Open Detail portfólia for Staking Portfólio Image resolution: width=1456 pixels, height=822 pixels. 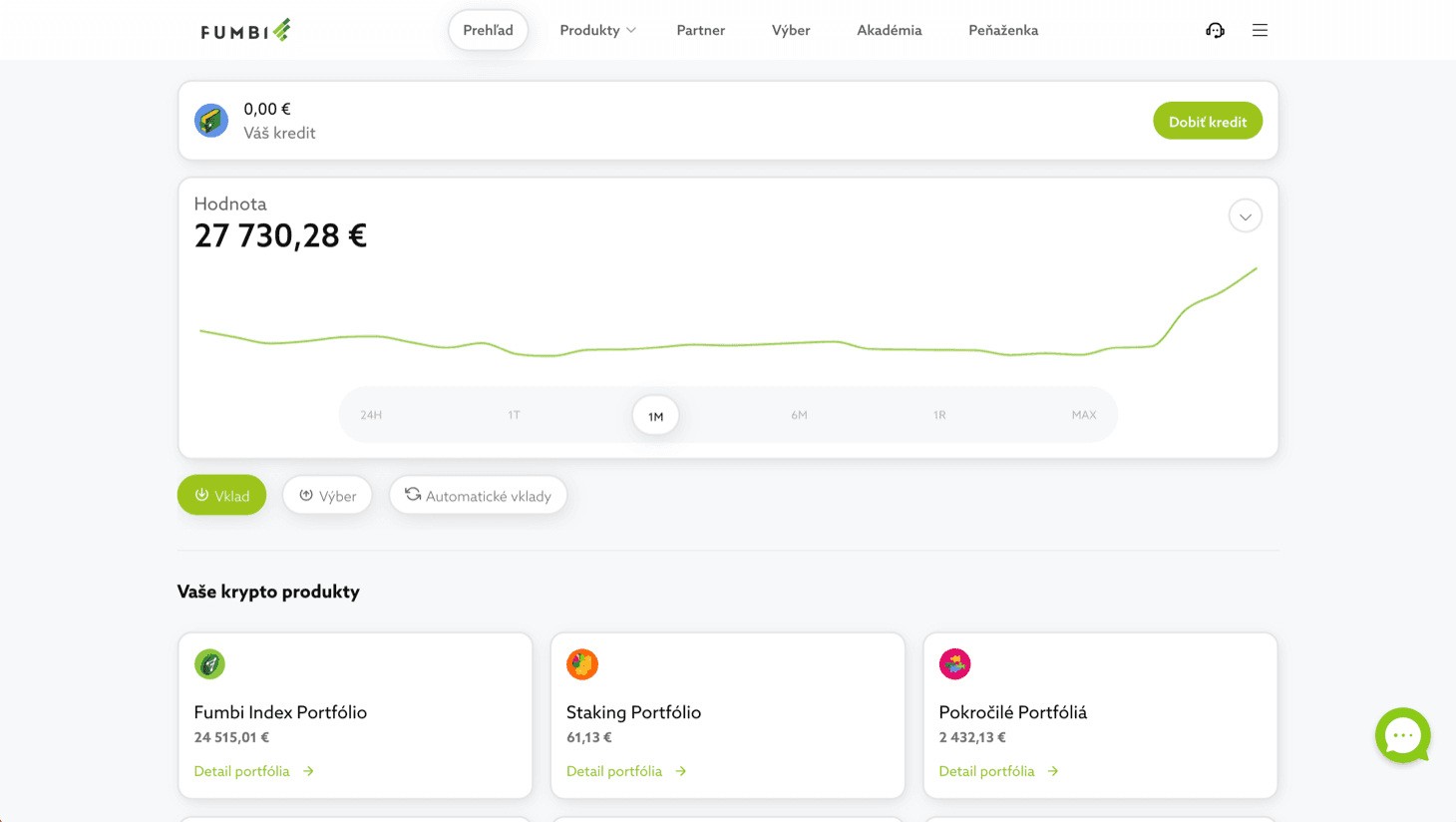tap(614, 771)
